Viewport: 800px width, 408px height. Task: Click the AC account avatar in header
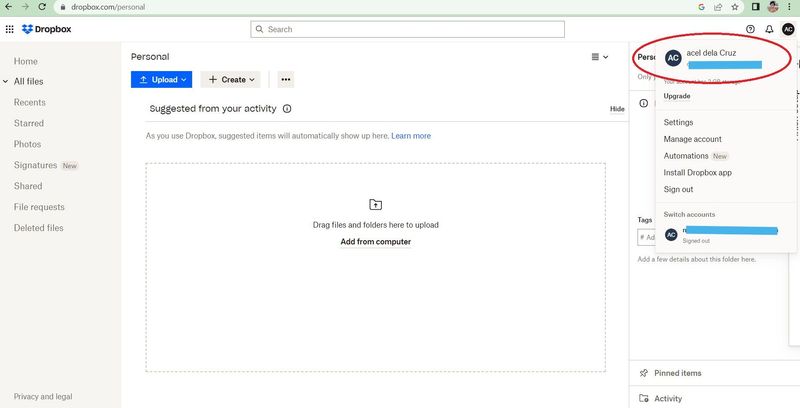point(788,29)
